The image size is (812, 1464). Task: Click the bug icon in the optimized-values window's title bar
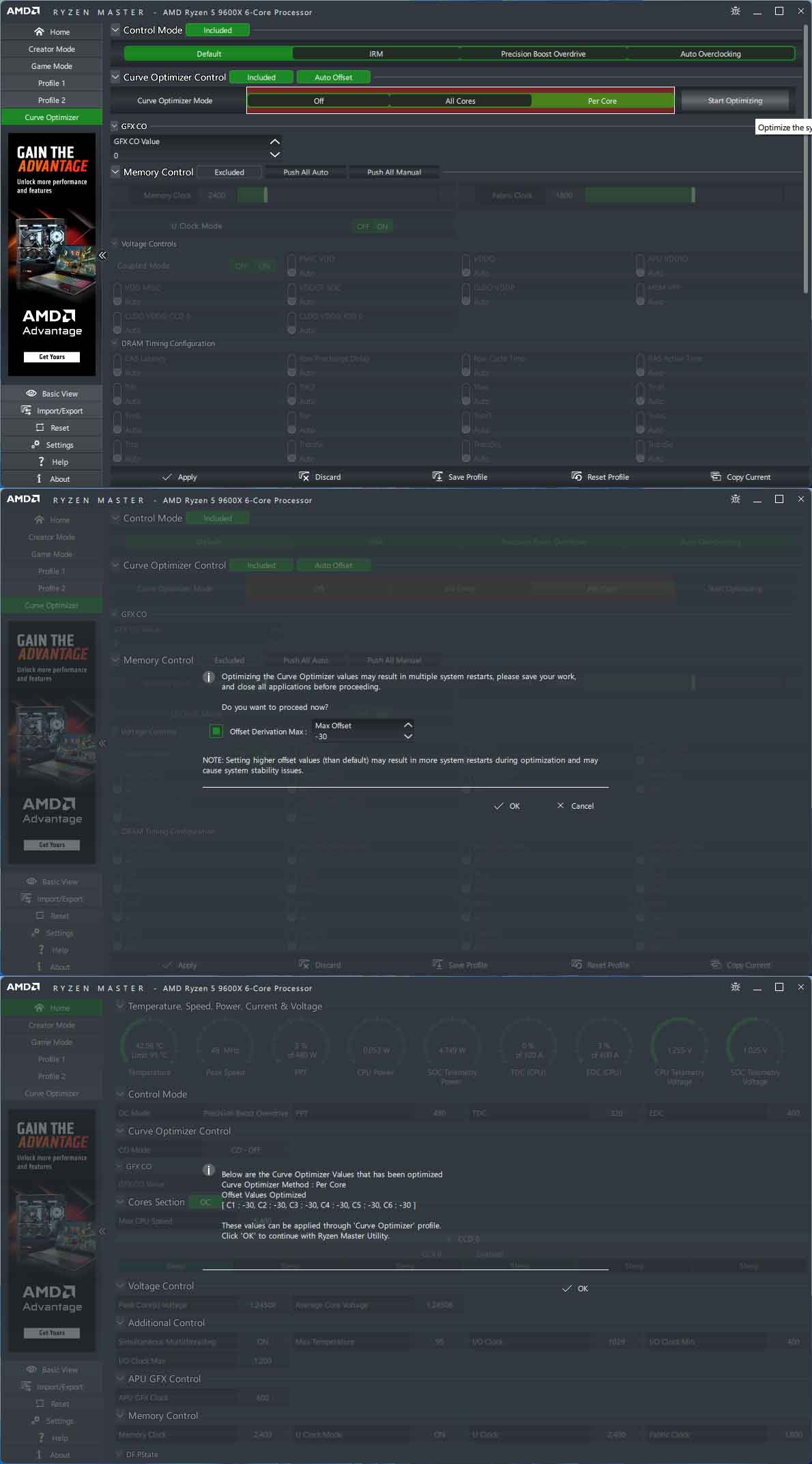pyautogui.click(x=736, y=987)
